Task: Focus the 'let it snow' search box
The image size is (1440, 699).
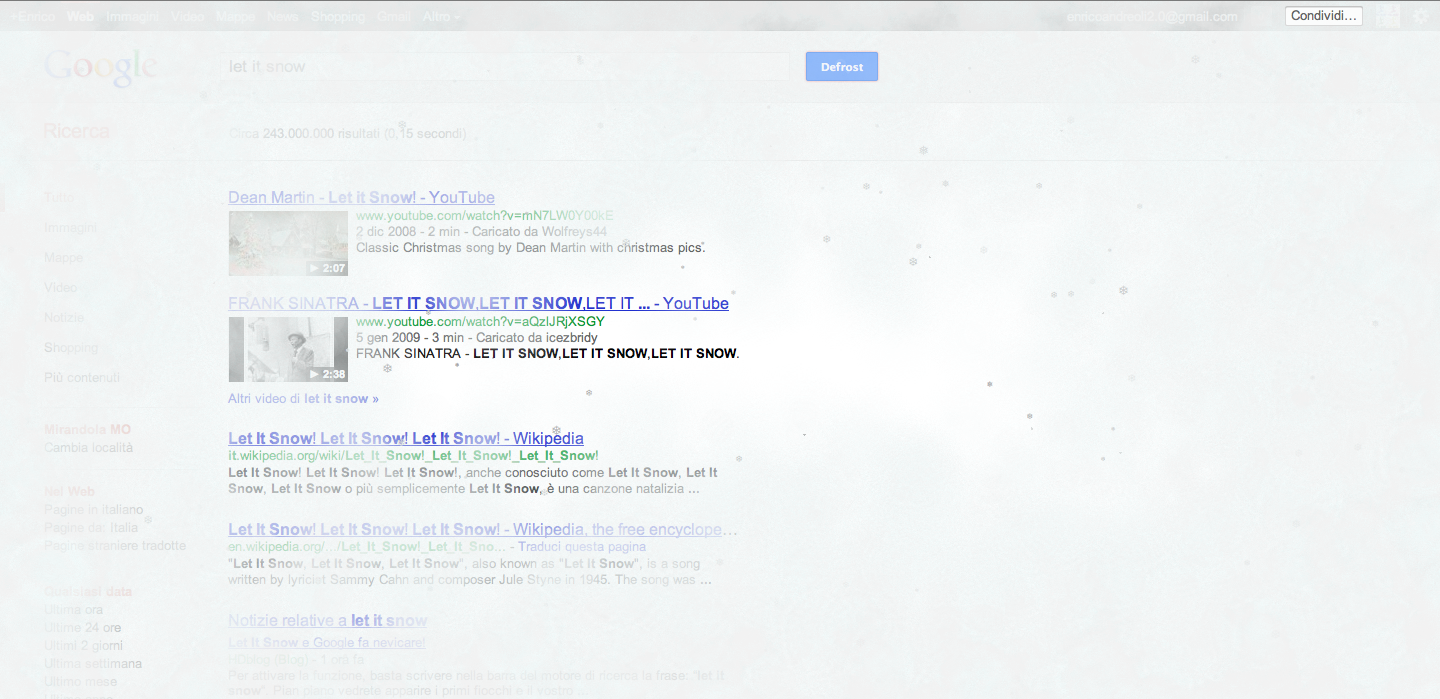Action: pos(505,67)
